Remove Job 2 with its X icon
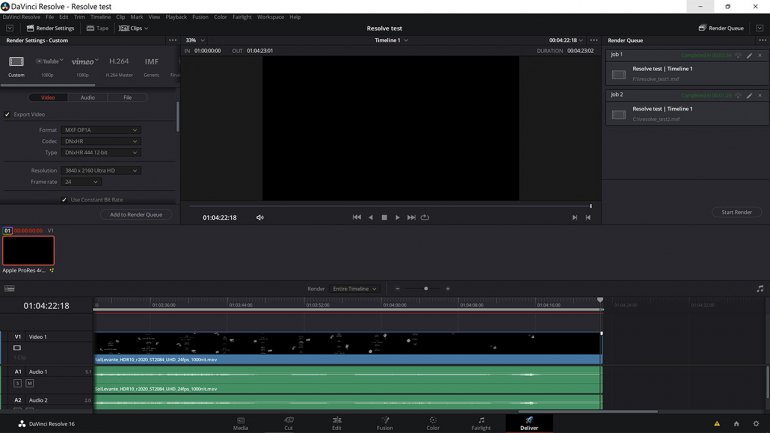 point(760,96)
